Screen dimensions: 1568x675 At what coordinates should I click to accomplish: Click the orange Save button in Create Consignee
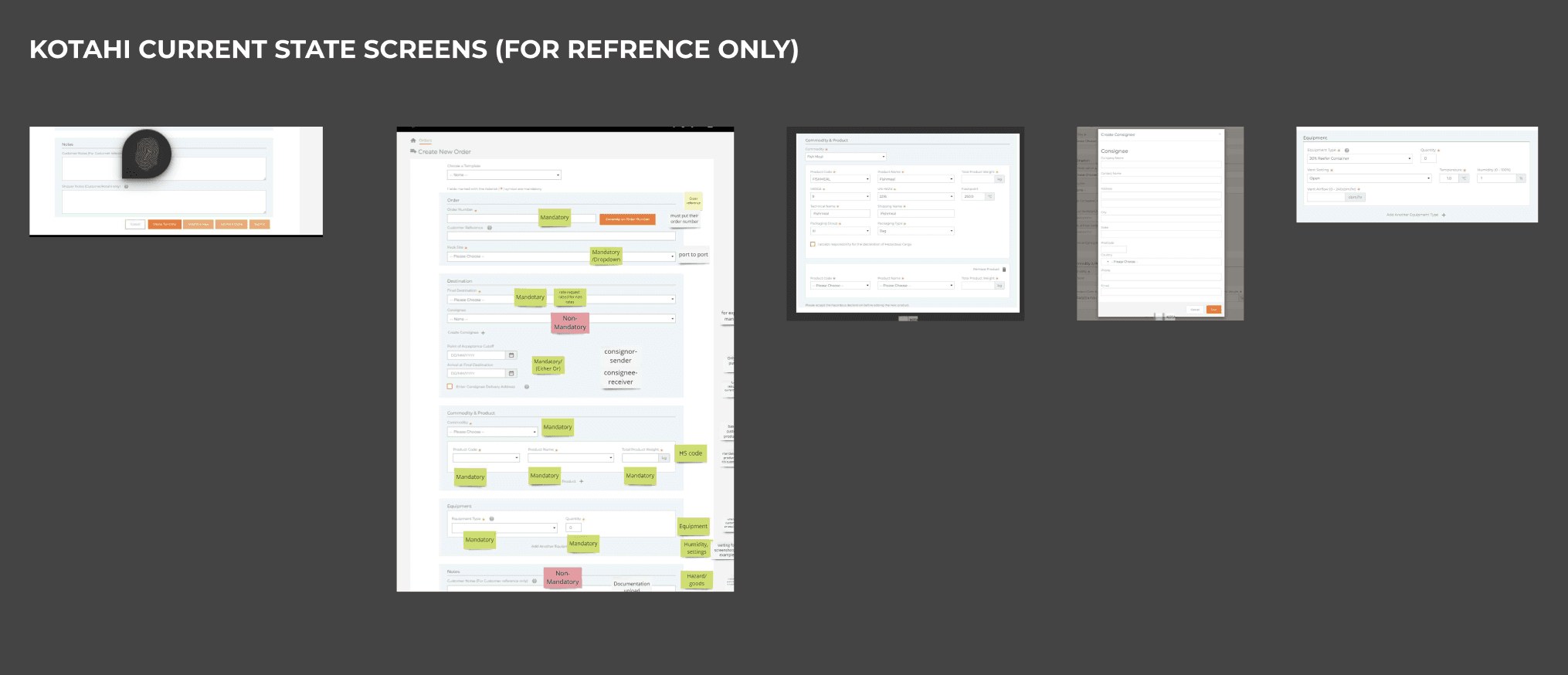tap(1213, 310)
